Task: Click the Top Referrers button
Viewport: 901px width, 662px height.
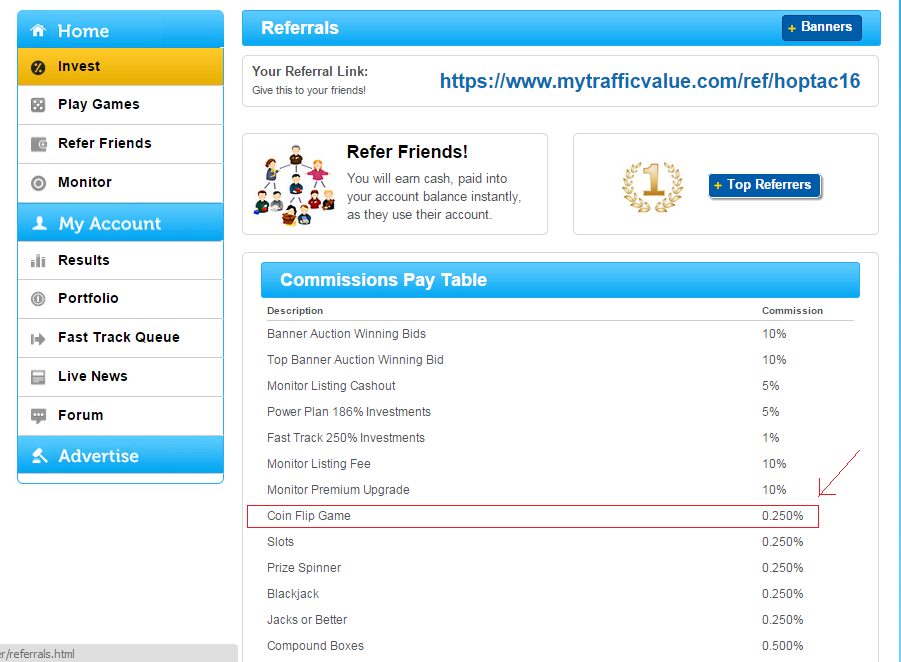Action: click(x=764, y=185)
